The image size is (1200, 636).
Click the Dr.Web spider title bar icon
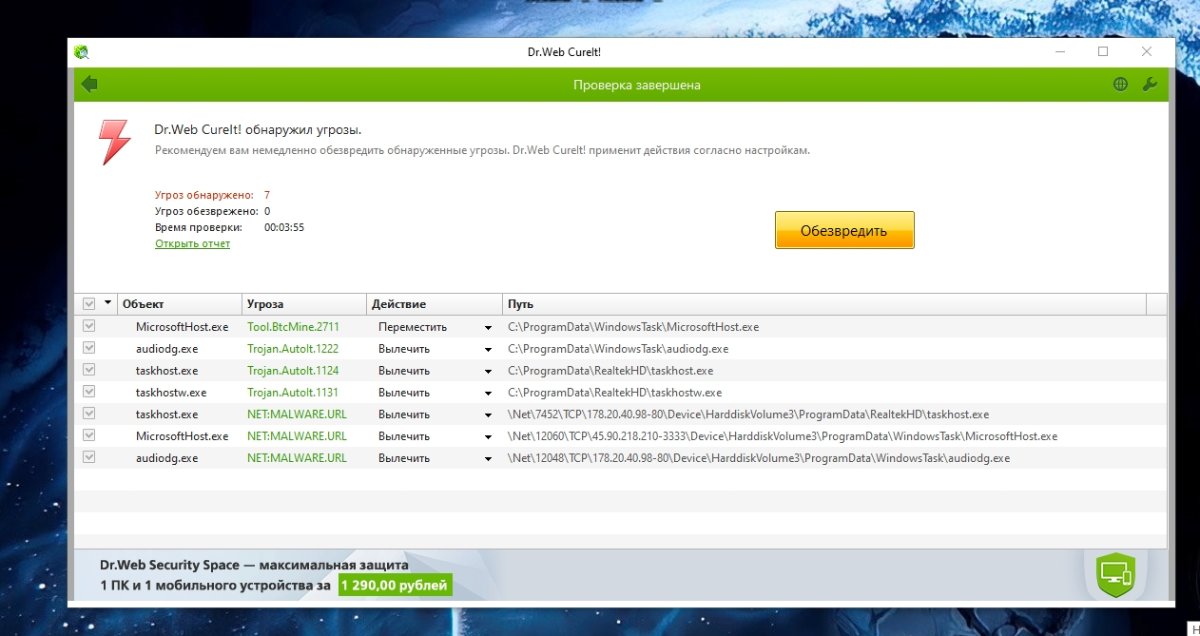[x=82, y=52]
